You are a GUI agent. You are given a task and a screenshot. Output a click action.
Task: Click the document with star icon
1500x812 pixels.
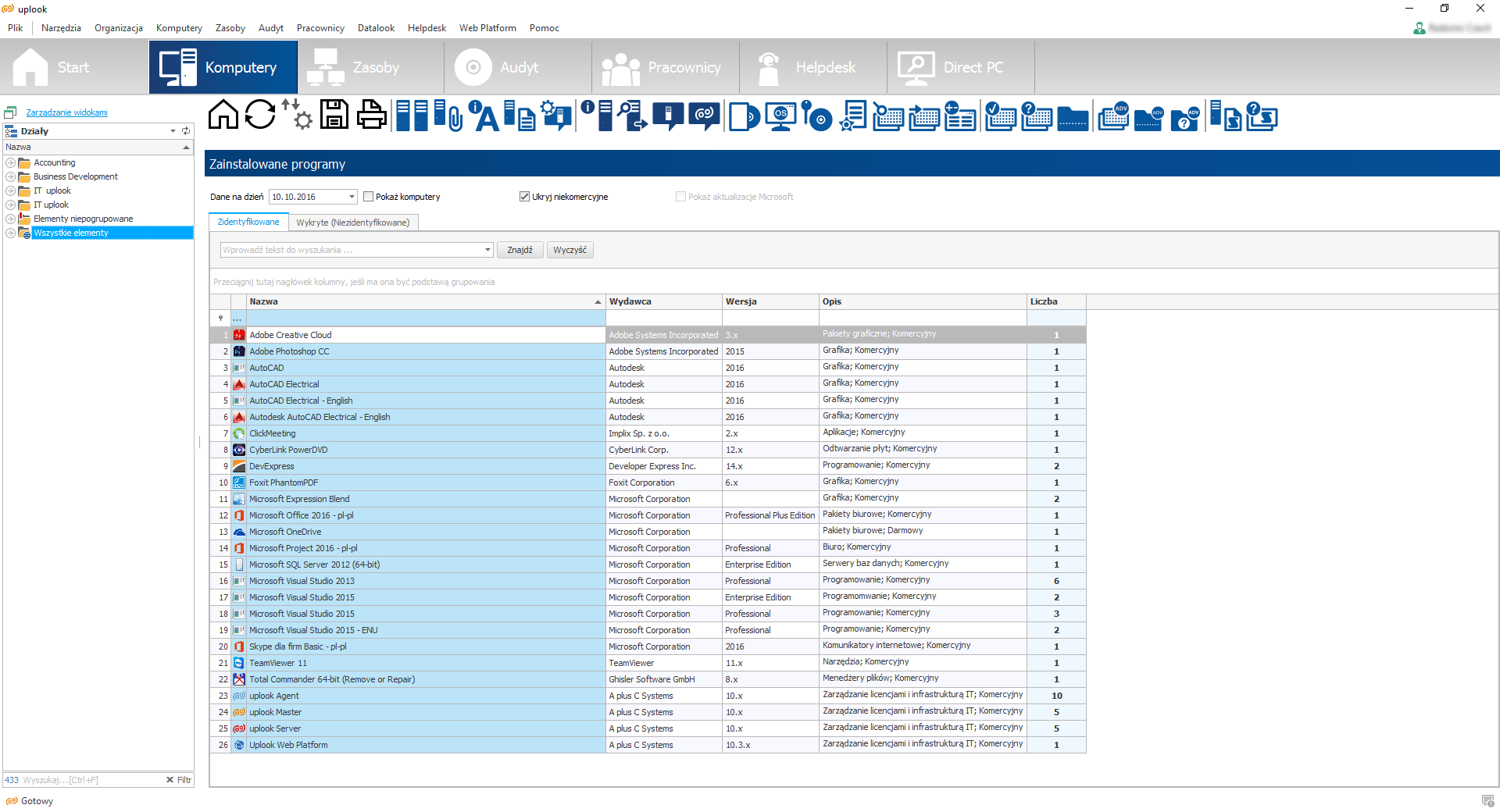coord(853,116)
